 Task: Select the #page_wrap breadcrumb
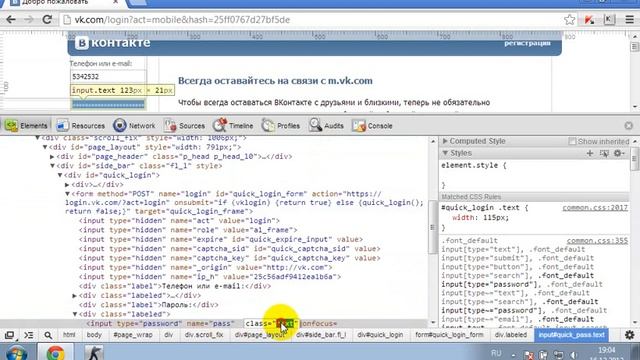[133, 335]
